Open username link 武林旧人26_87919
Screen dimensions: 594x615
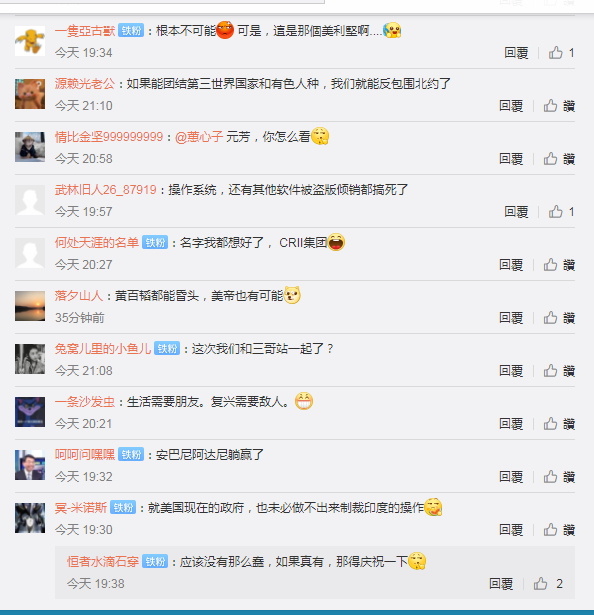coord(106,190)
